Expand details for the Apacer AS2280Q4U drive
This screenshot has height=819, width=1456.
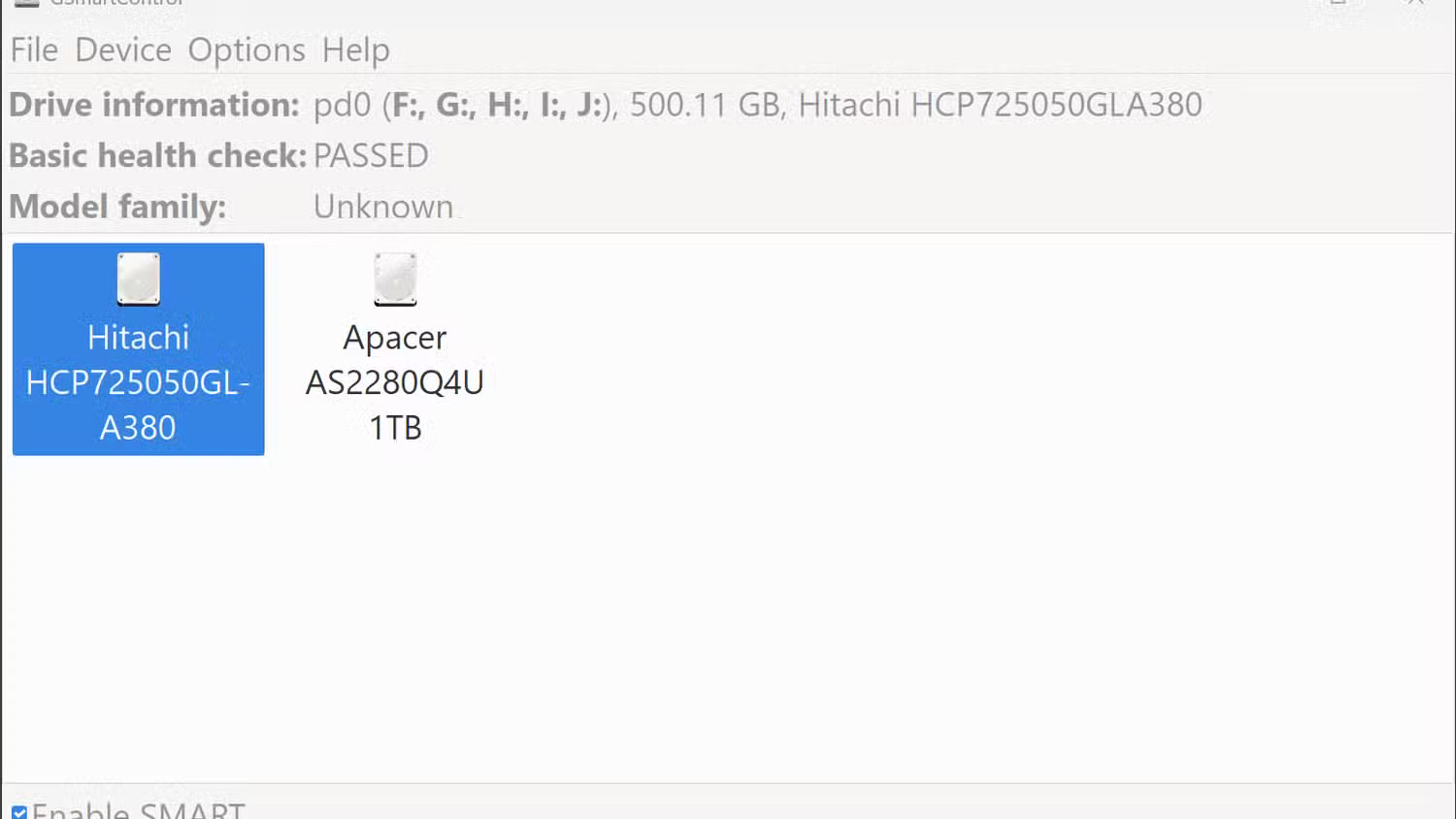click(394, 349)
